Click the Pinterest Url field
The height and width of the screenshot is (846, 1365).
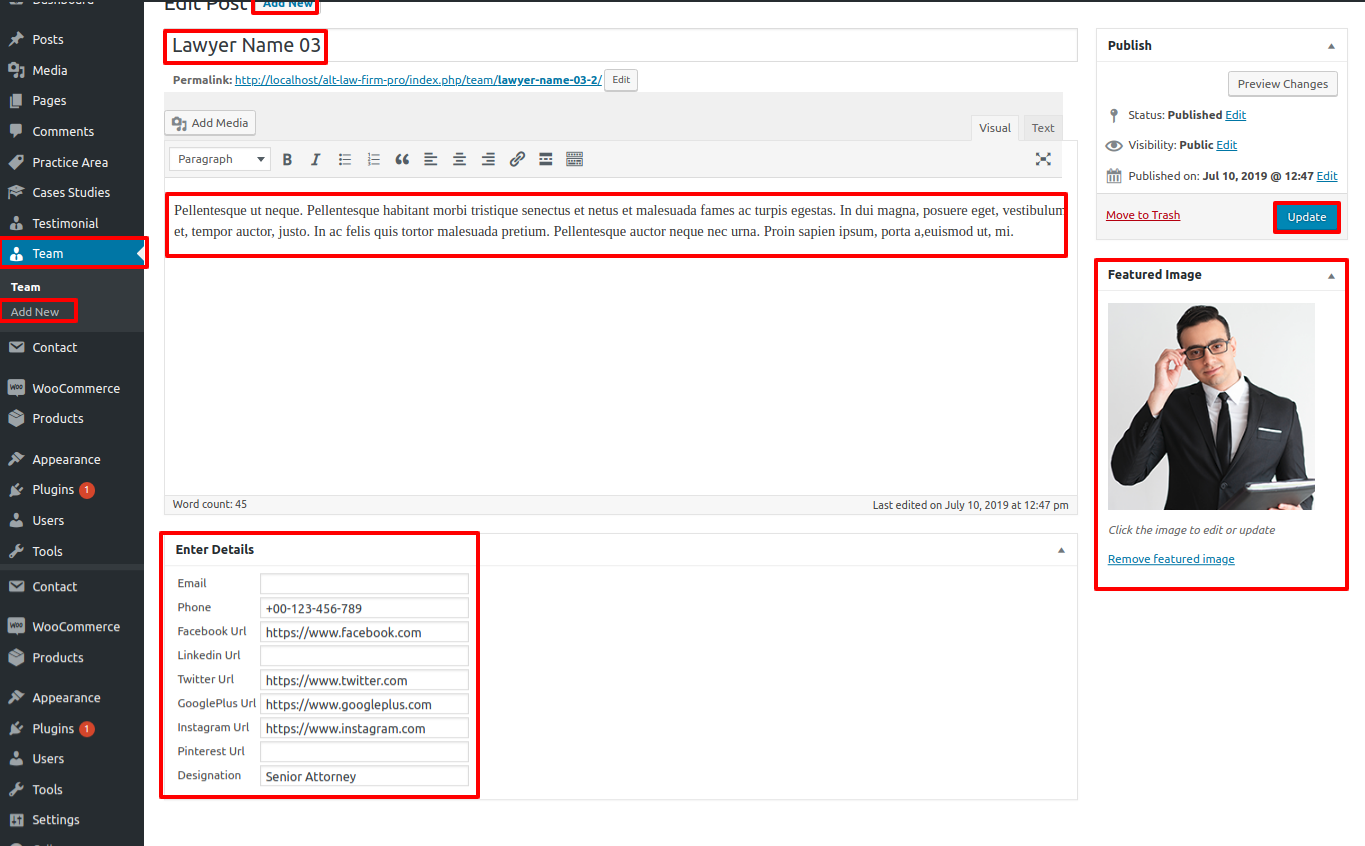364,752
